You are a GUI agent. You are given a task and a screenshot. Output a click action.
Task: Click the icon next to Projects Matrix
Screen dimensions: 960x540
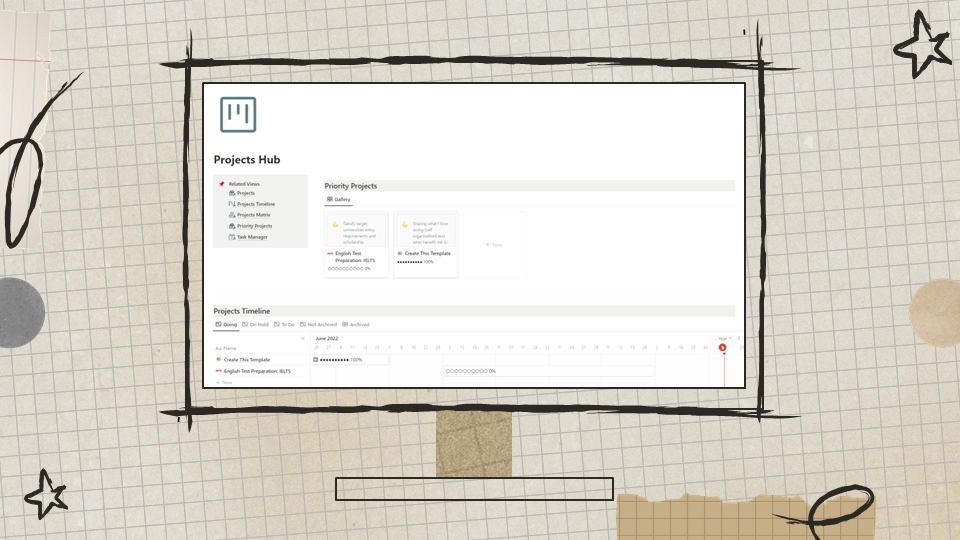click(232, 215)
